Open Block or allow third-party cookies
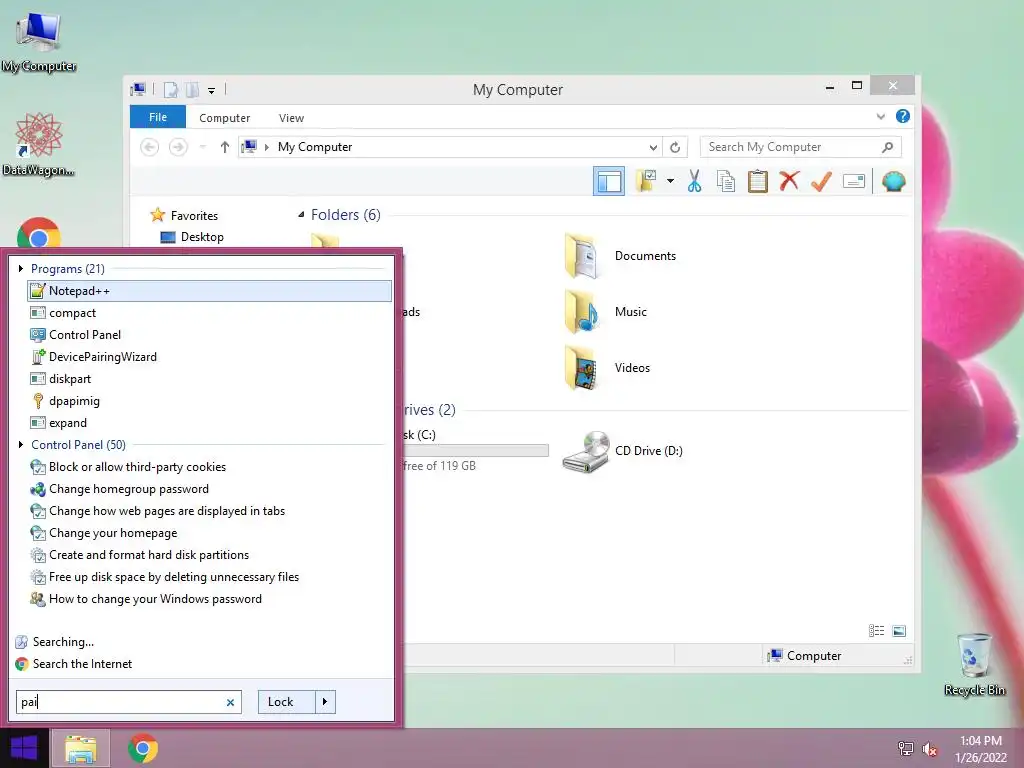This screenshot has width=1024, height=768. 128,467
